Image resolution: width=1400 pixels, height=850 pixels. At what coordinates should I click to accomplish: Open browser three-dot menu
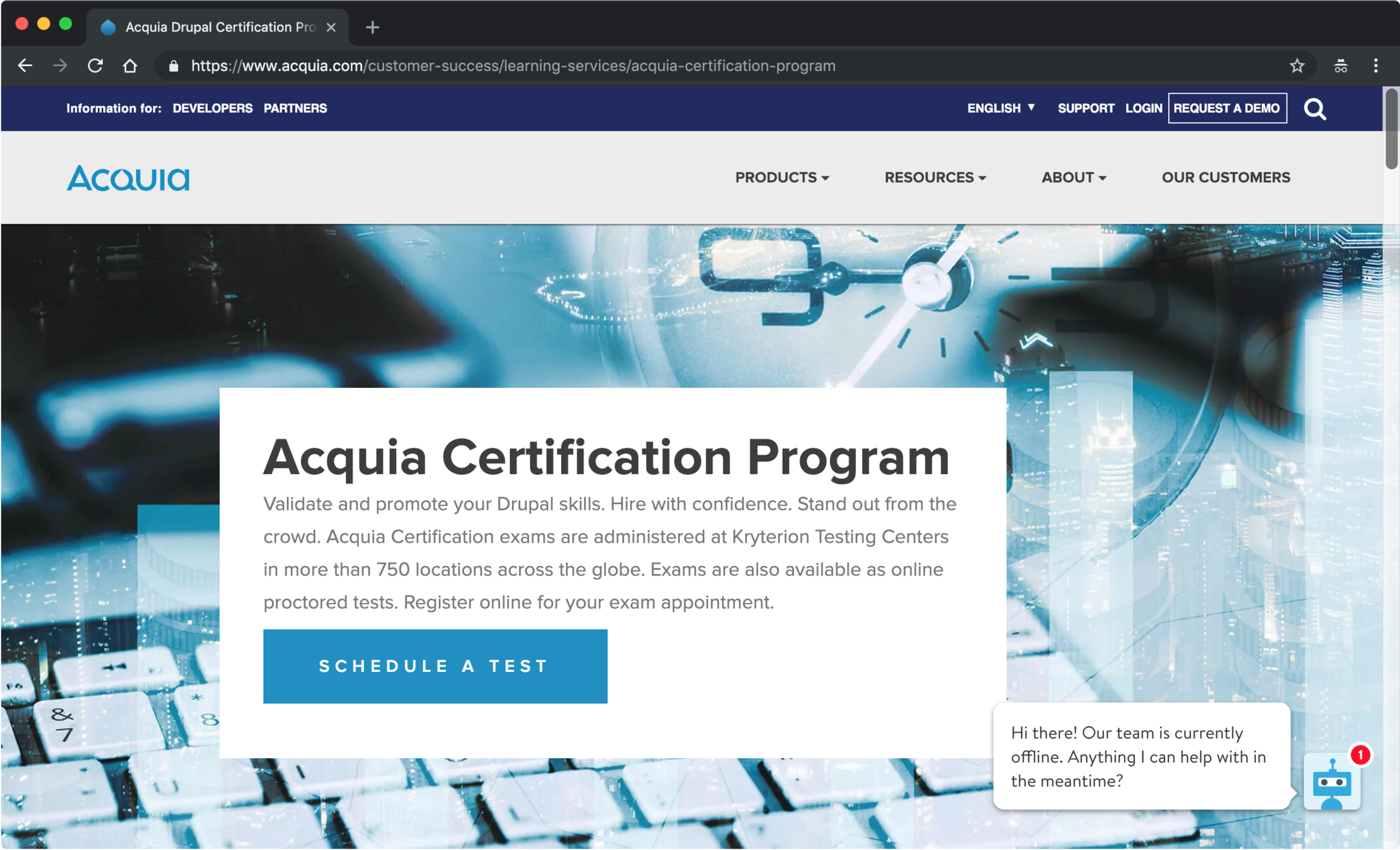click(x=1375, y=65)
